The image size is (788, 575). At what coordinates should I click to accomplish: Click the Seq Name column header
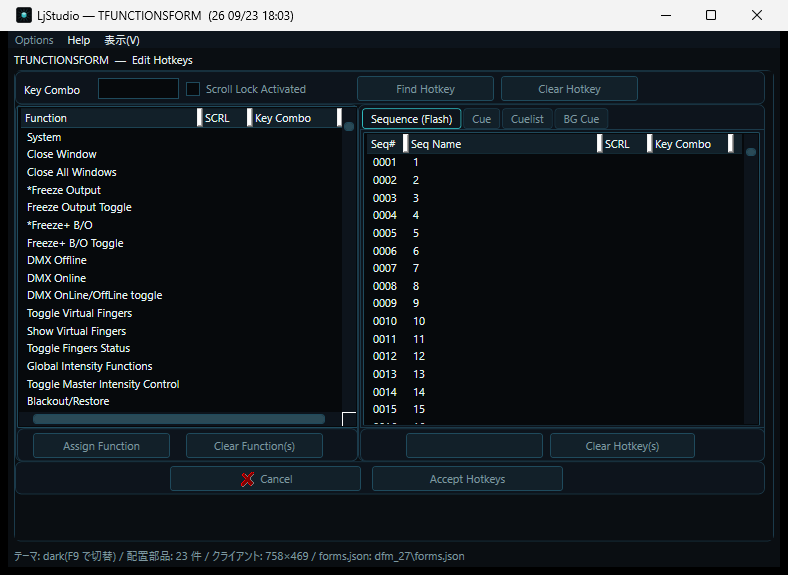click(503, 144)
